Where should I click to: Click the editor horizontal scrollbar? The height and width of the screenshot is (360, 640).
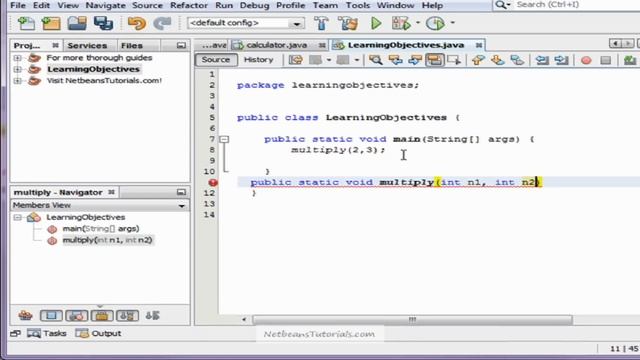pyautogui.click(x=412, y=320)
